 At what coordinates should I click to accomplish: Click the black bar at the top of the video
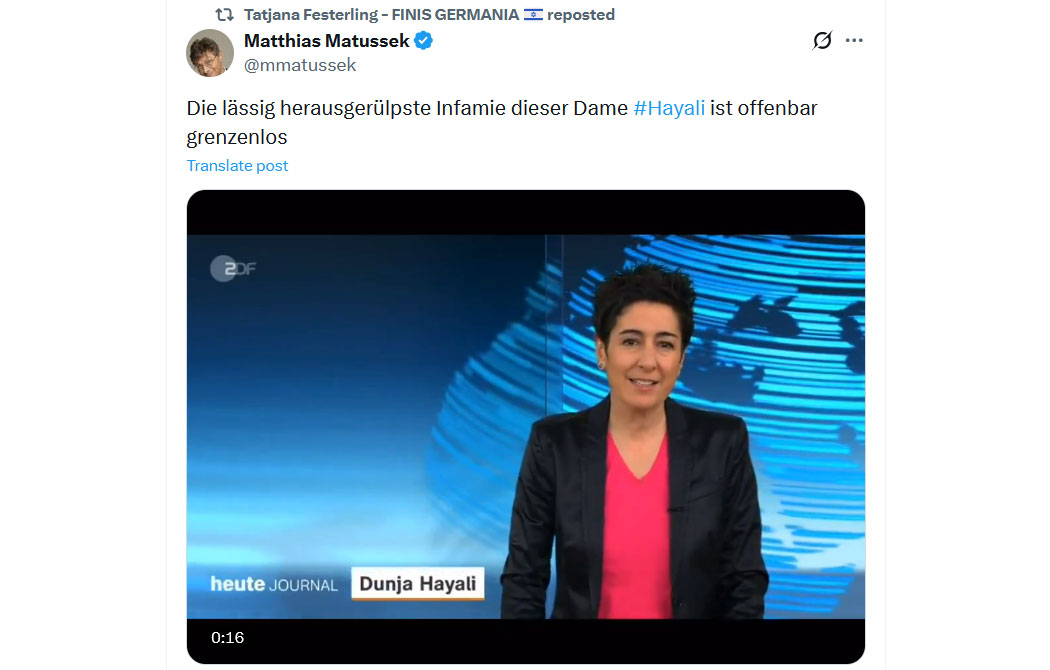[526, 212]
